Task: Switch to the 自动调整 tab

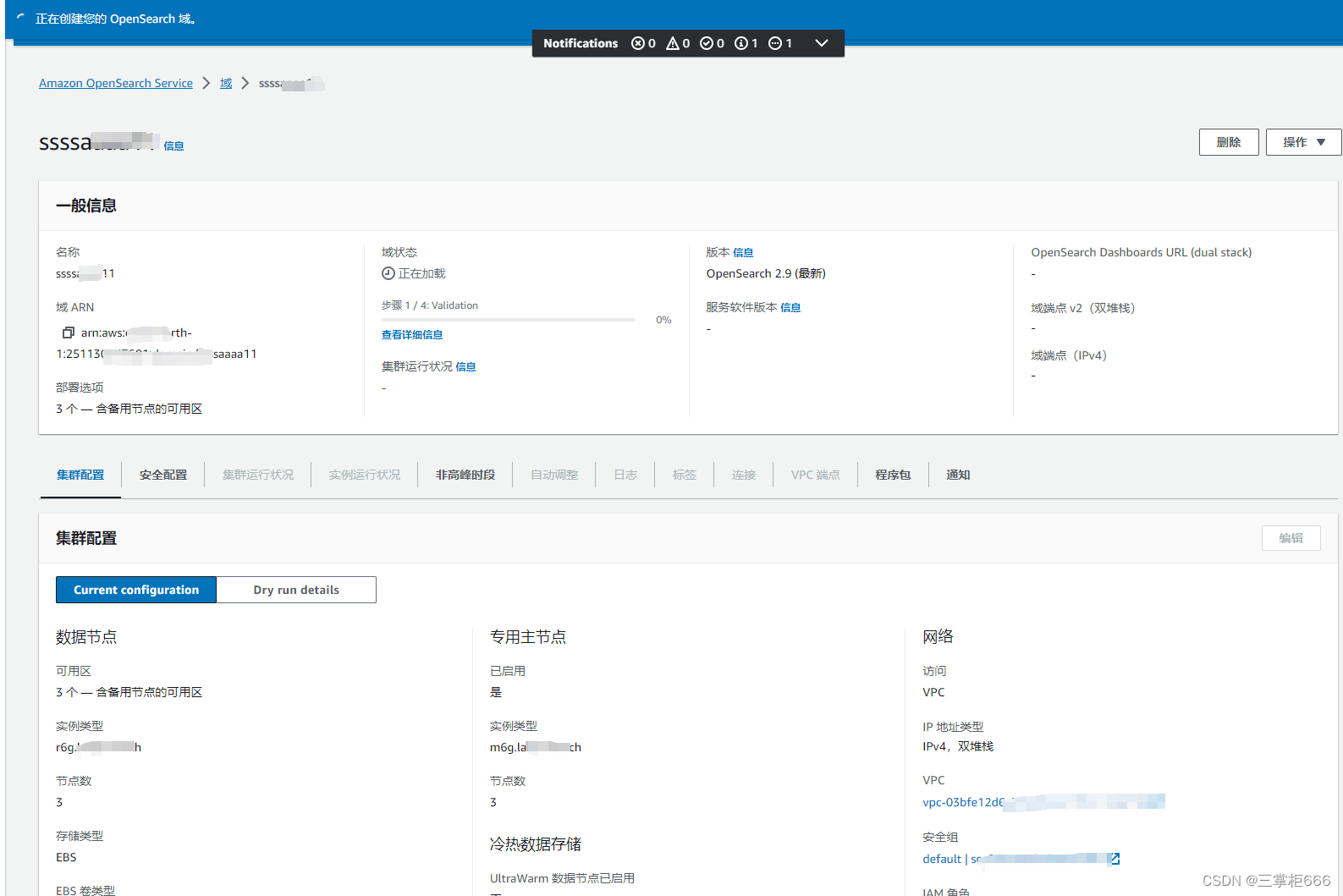Action: pos(554,475)
